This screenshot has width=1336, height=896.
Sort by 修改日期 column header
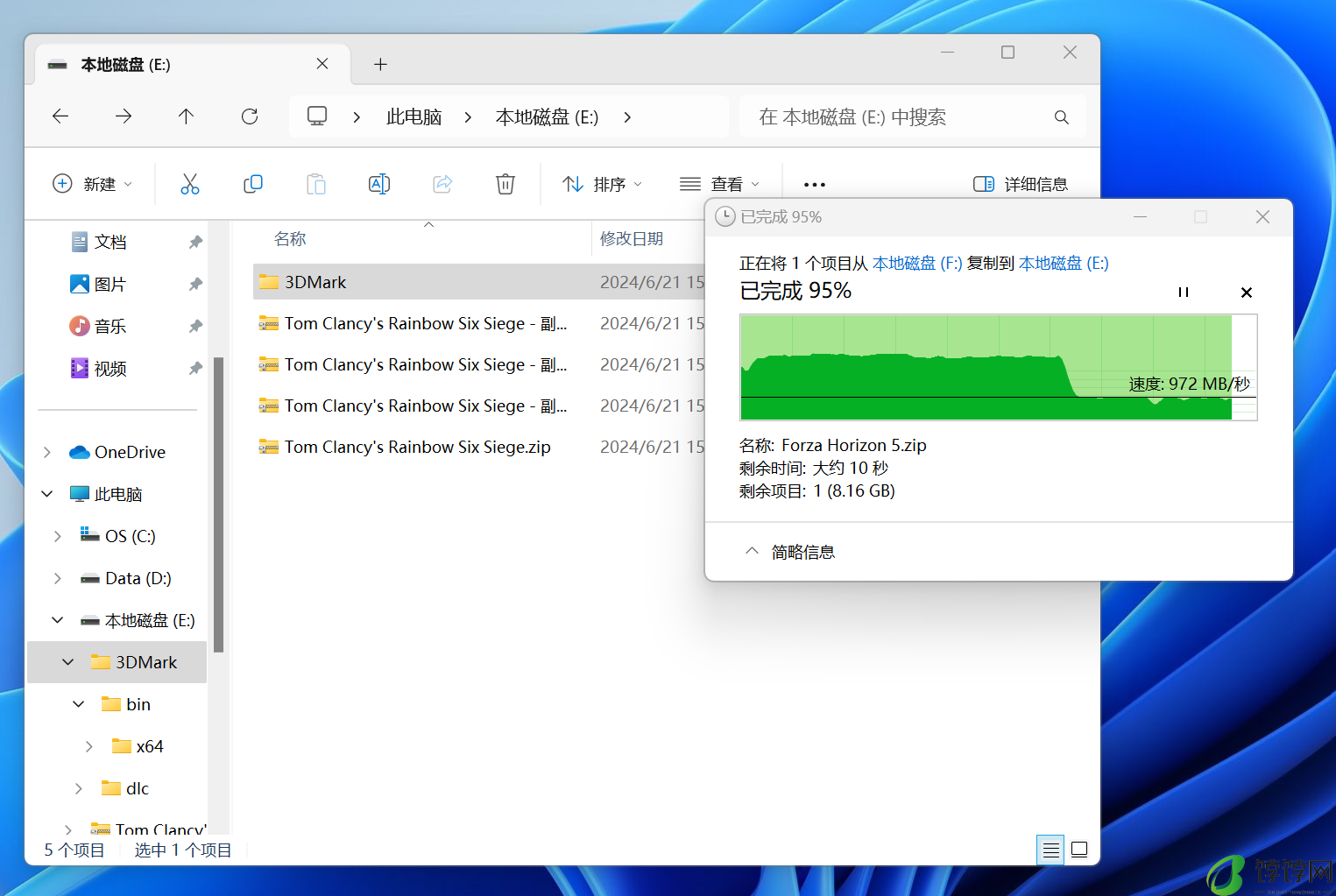(x=632, y=238)
